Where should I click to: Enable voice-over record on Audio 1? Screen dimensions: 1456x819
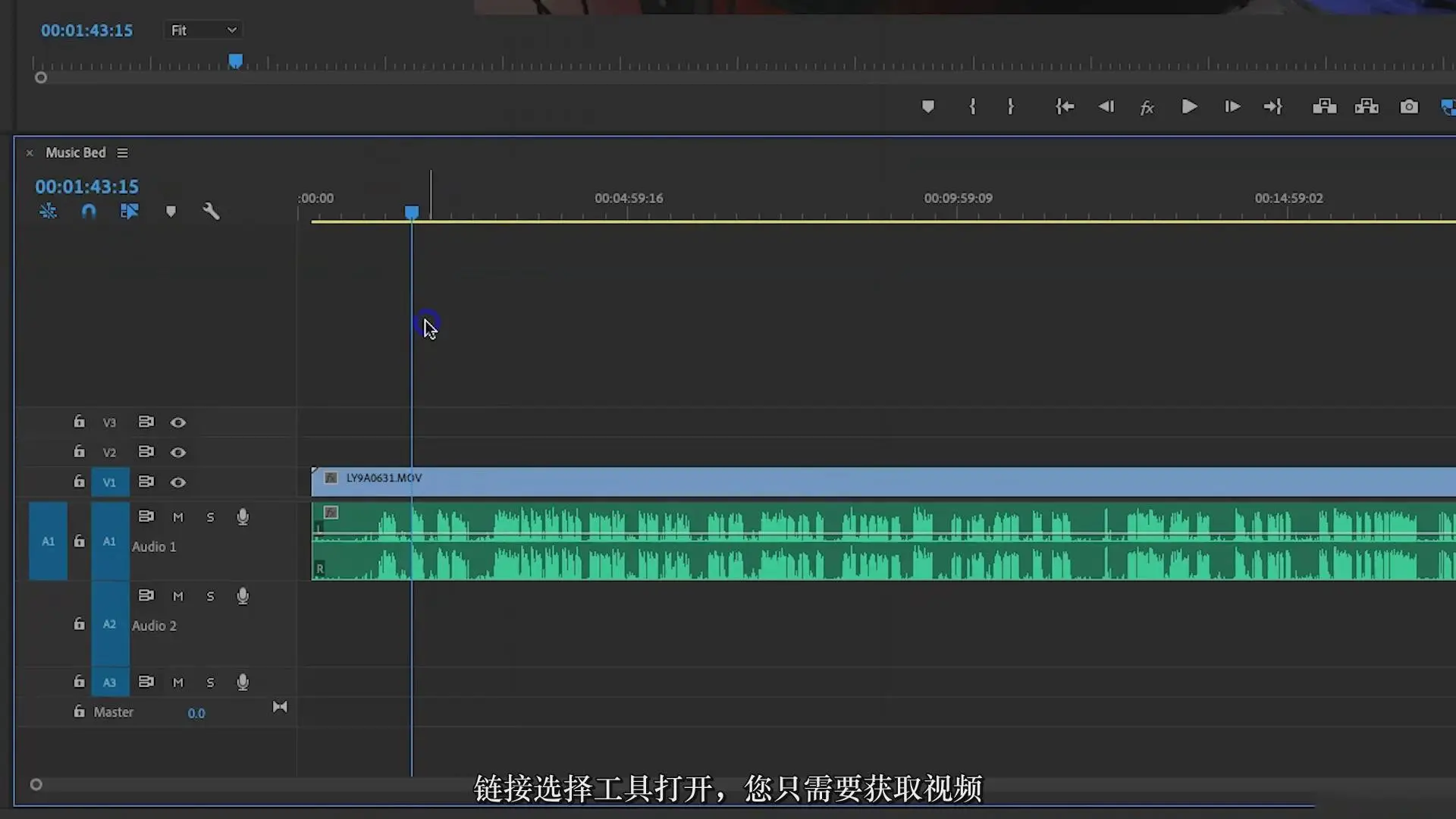pos(243,517)
